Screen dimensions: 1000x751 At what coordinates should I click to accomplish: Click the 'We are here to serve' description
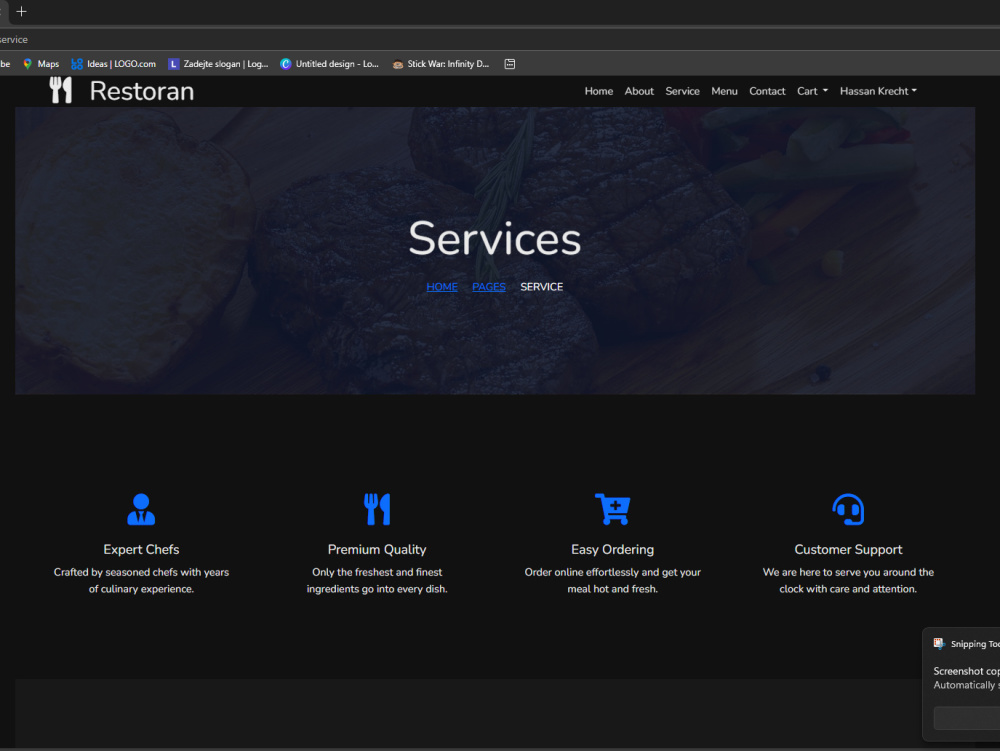(848, 580)
